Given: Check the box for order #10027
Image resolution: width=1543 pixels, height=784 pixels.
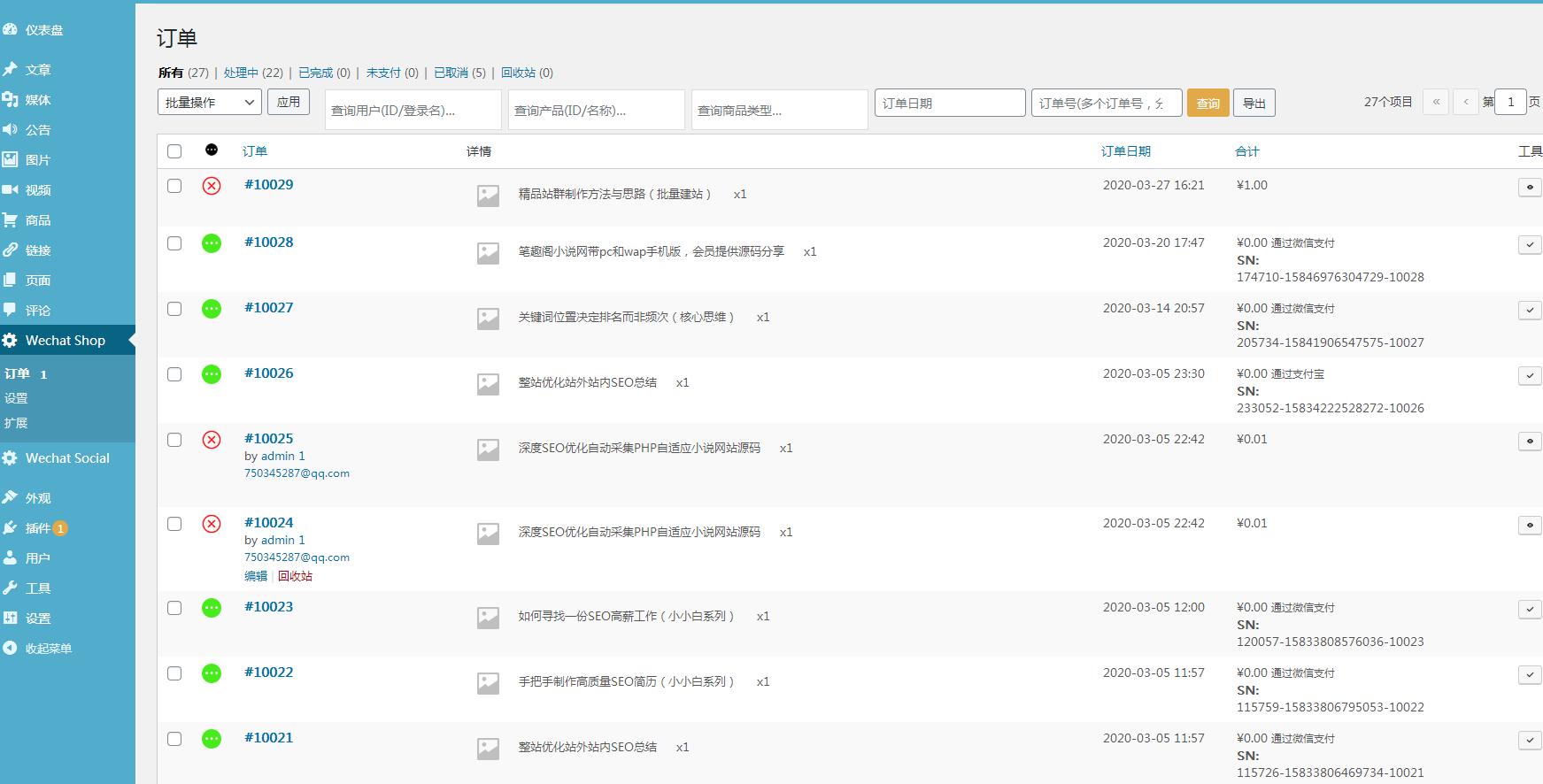Looking at the screenshot, I should click(174, 309).
